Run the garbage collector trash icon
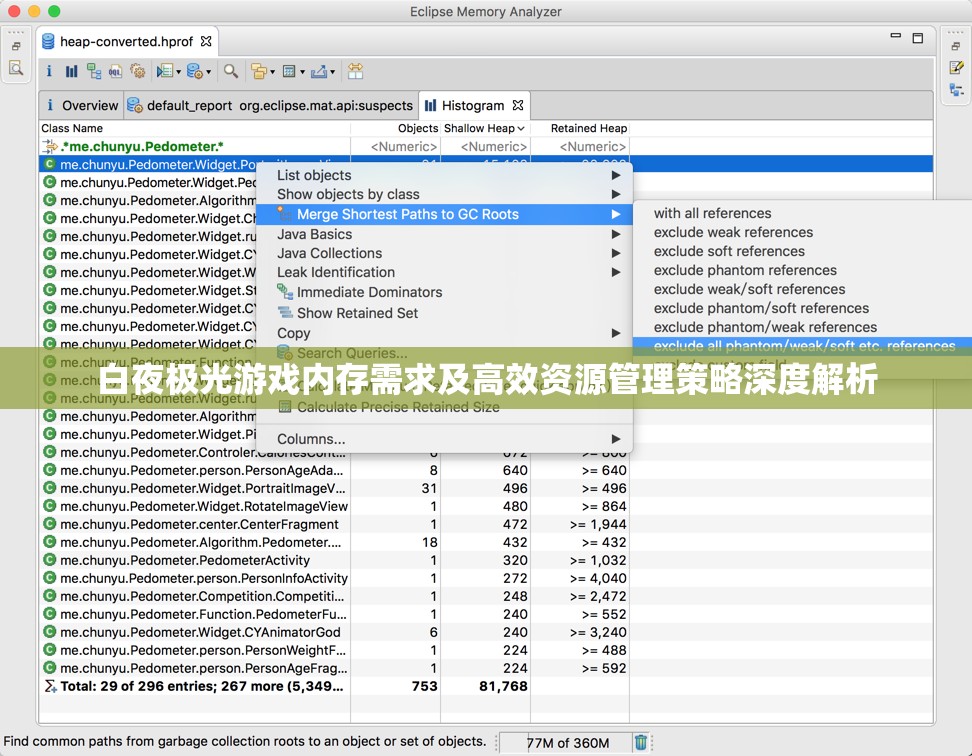This screenshot has height=756, width=972. [x=640, y=742]
